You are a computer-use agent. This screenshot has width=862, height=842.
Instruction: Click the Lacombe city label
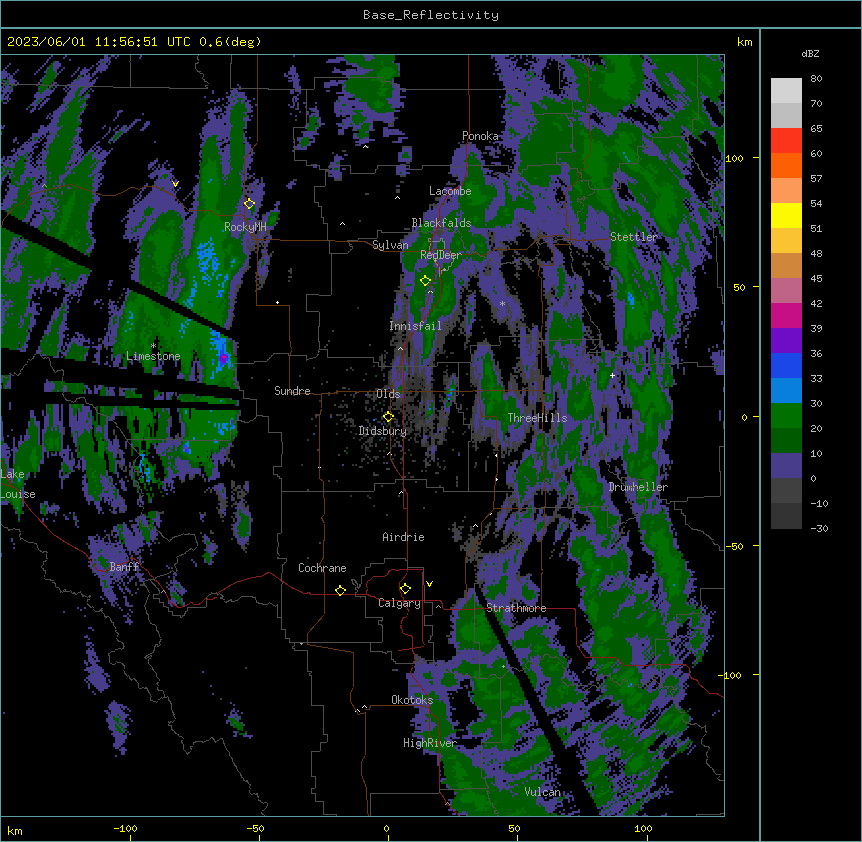pos(450,191)
